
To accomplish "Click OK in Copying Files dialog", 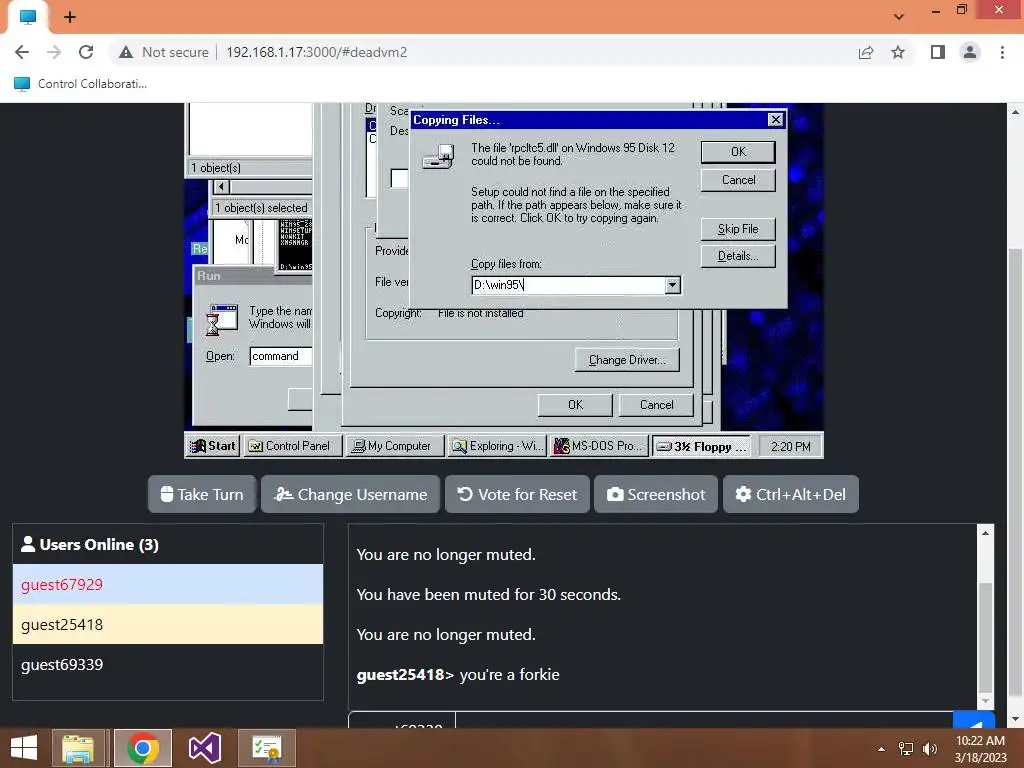I will (x=738, y=152).
